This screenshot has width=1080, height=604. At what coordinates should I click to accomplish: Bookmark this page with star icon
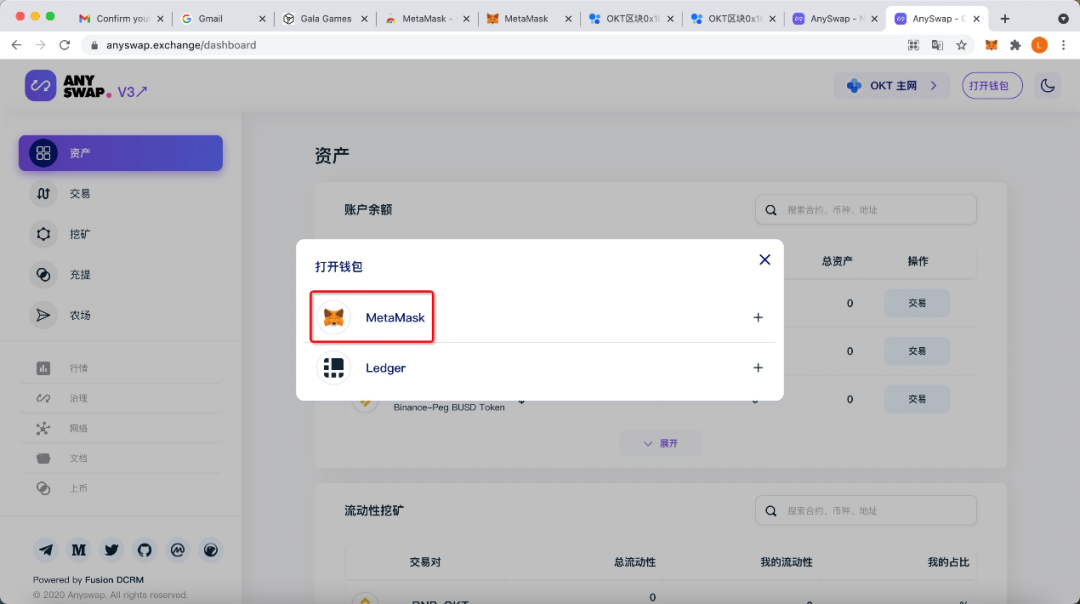[x=961, y=45]
